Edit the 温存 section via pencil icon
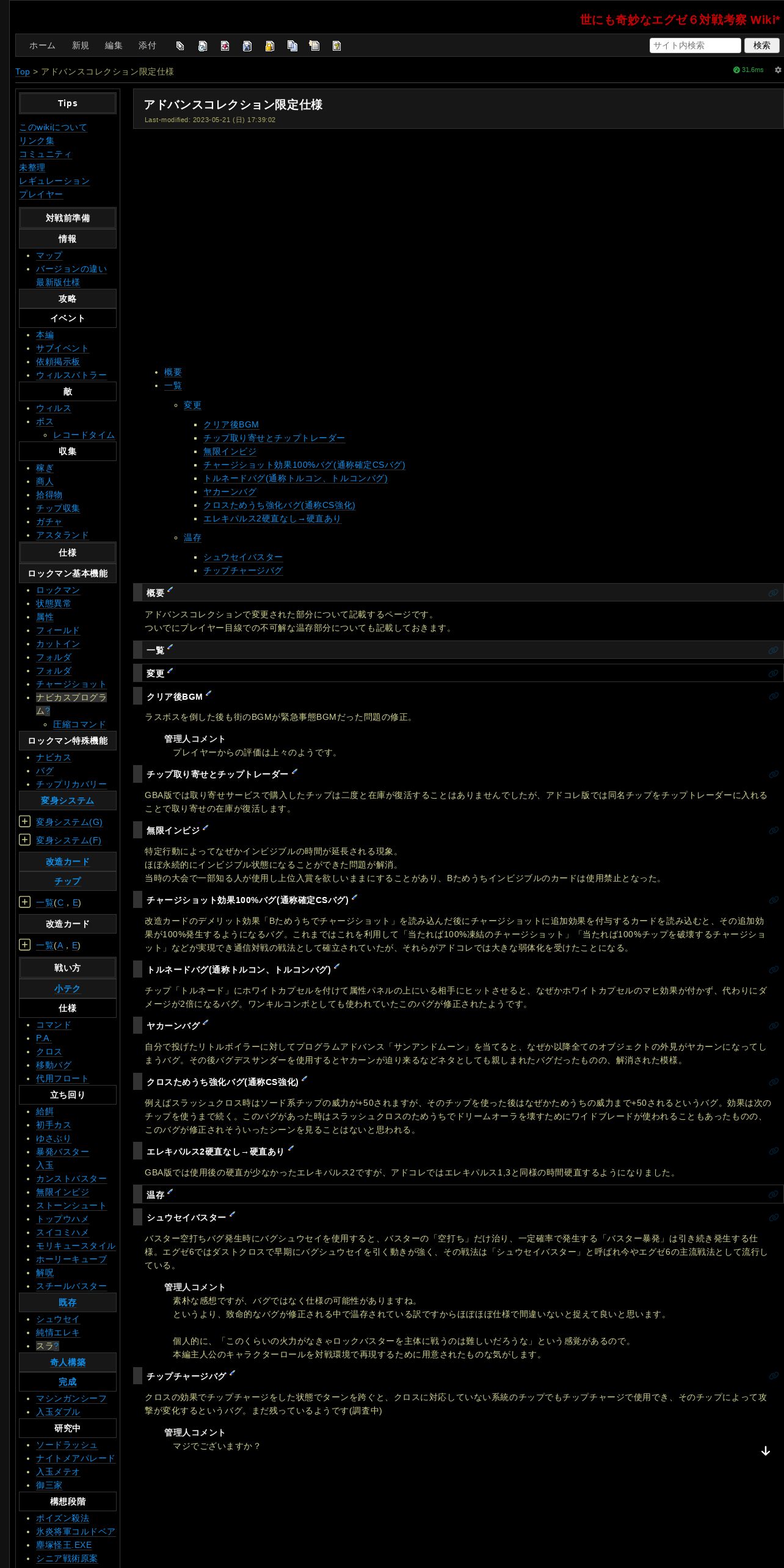Screen dimensions: 784x1568 tap(170, 1191)
